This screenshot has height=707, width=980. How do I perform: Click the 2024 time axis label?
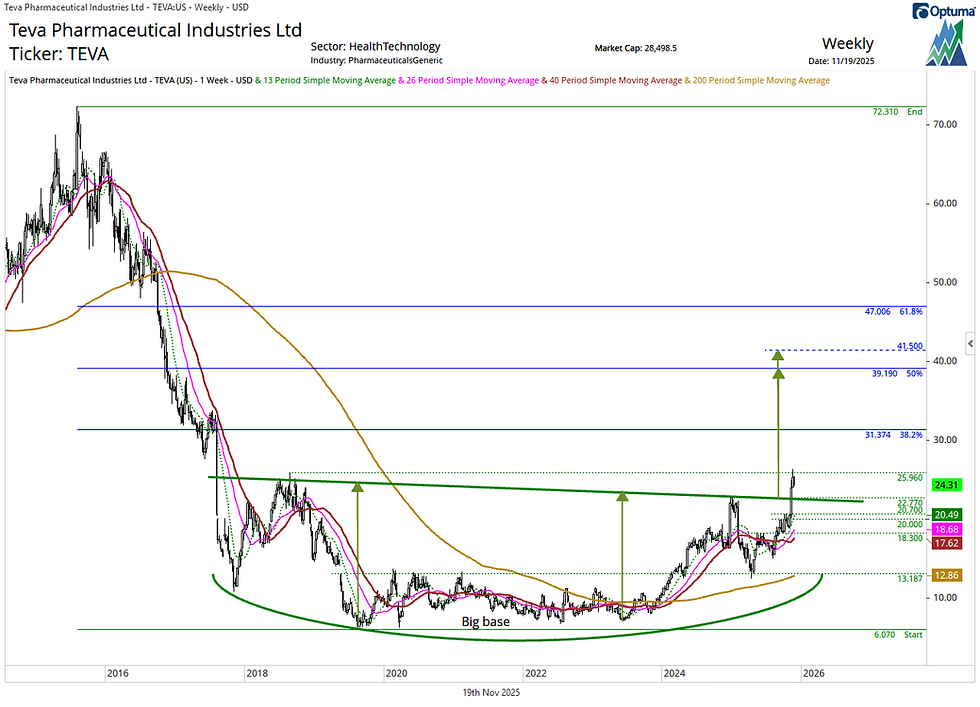tap(674, 674)
